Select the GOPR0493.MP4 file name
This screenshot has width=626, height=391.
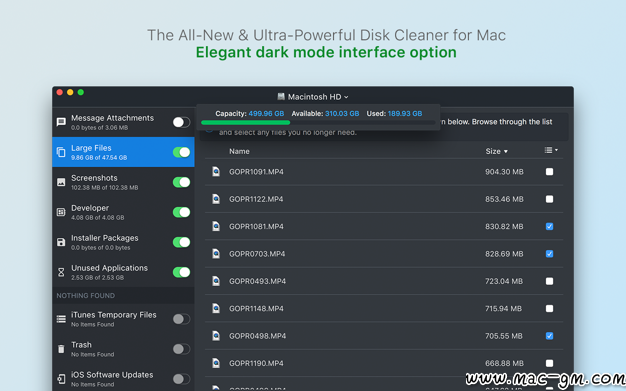258,281
